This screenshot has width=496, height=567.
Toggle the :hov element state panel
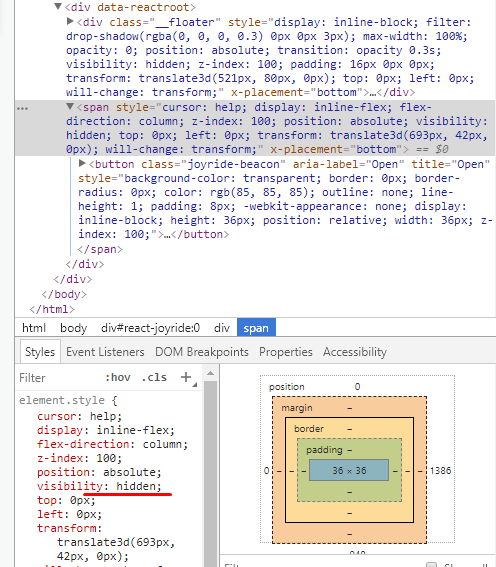point(118,378)
